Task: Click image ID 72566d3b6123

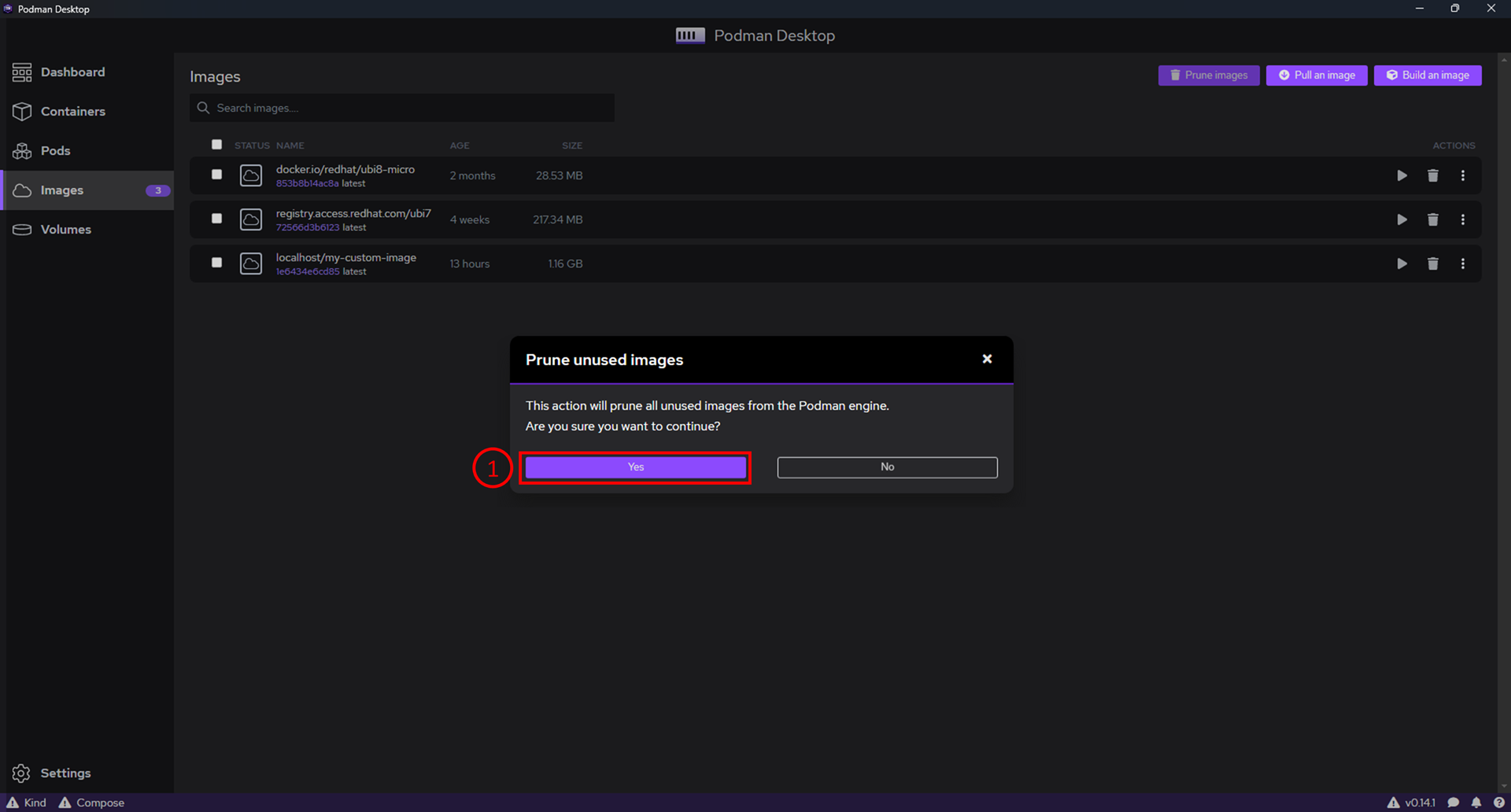Action: (x=308, y=228)
